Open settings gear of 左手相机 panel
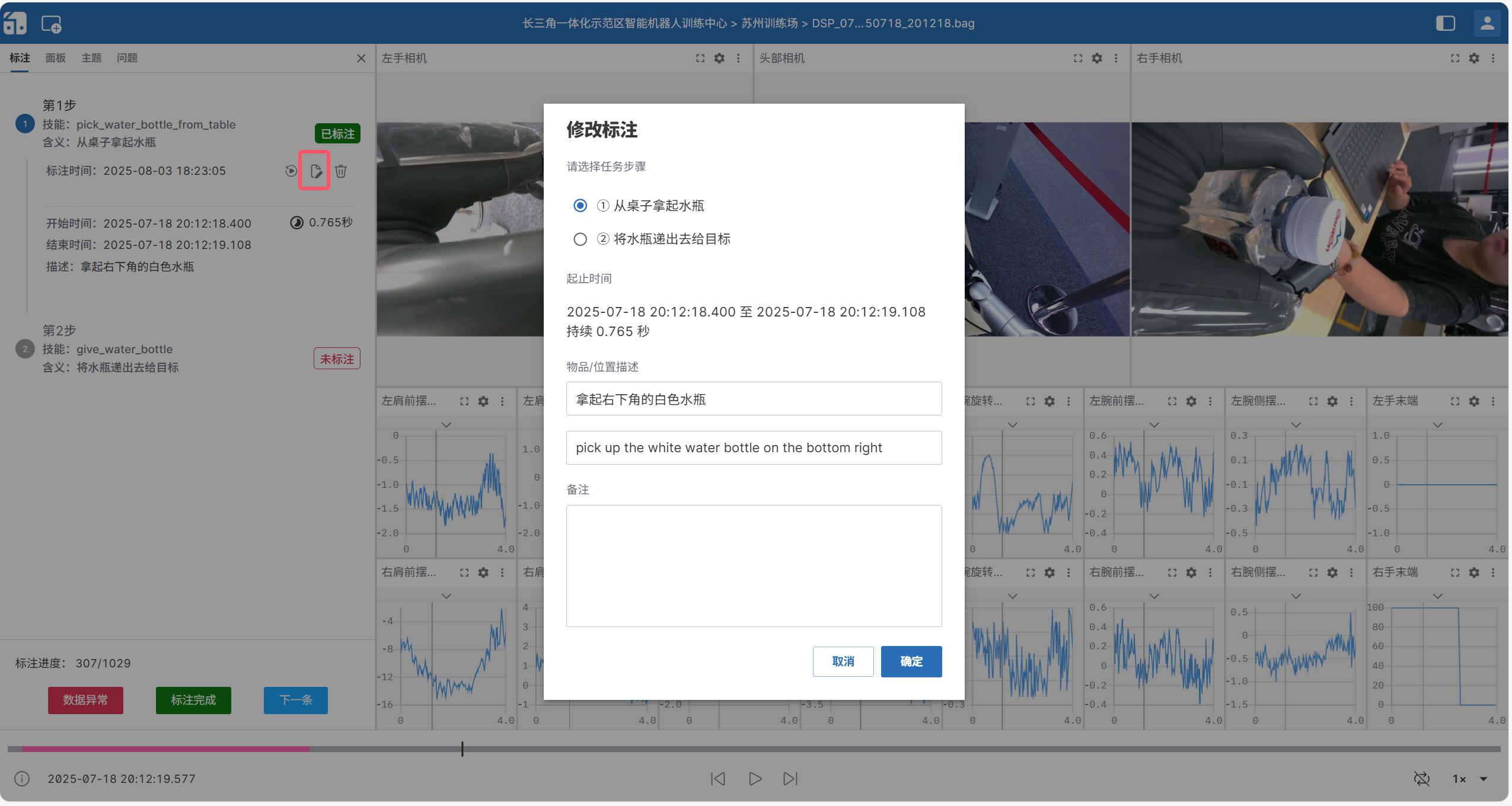Image resolution: width=1512 pixels, height=806 pixels. point(719,58)
